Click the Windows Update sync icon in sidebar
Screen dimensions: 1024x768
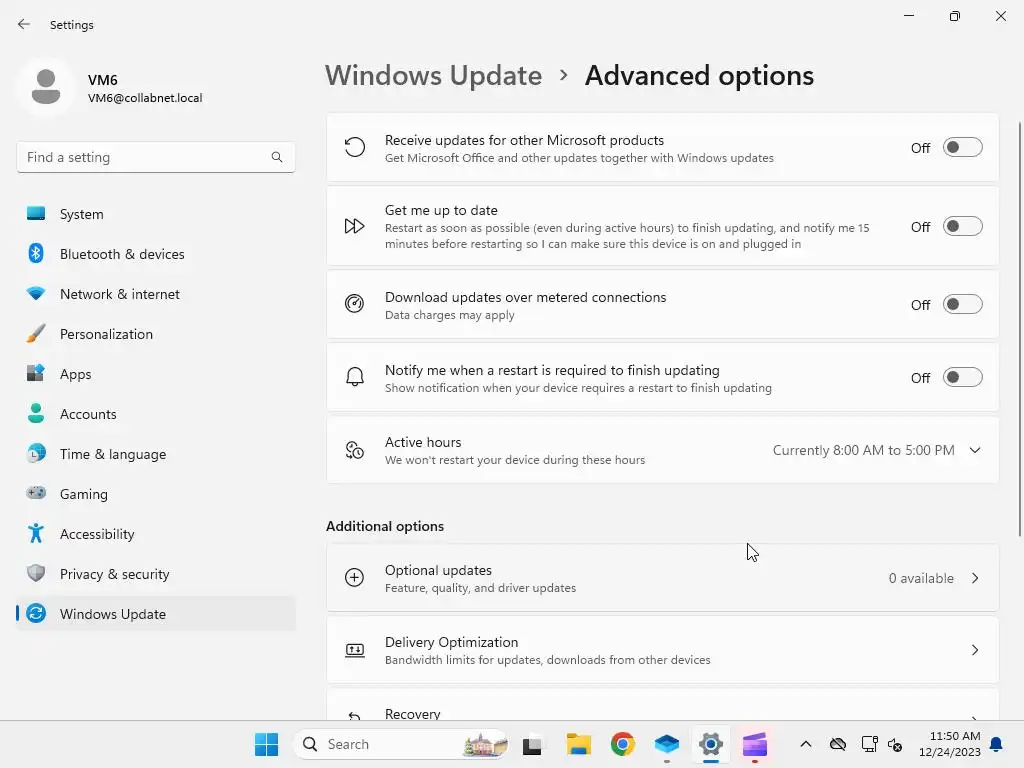pyautogui.click(x=36, y=613)
